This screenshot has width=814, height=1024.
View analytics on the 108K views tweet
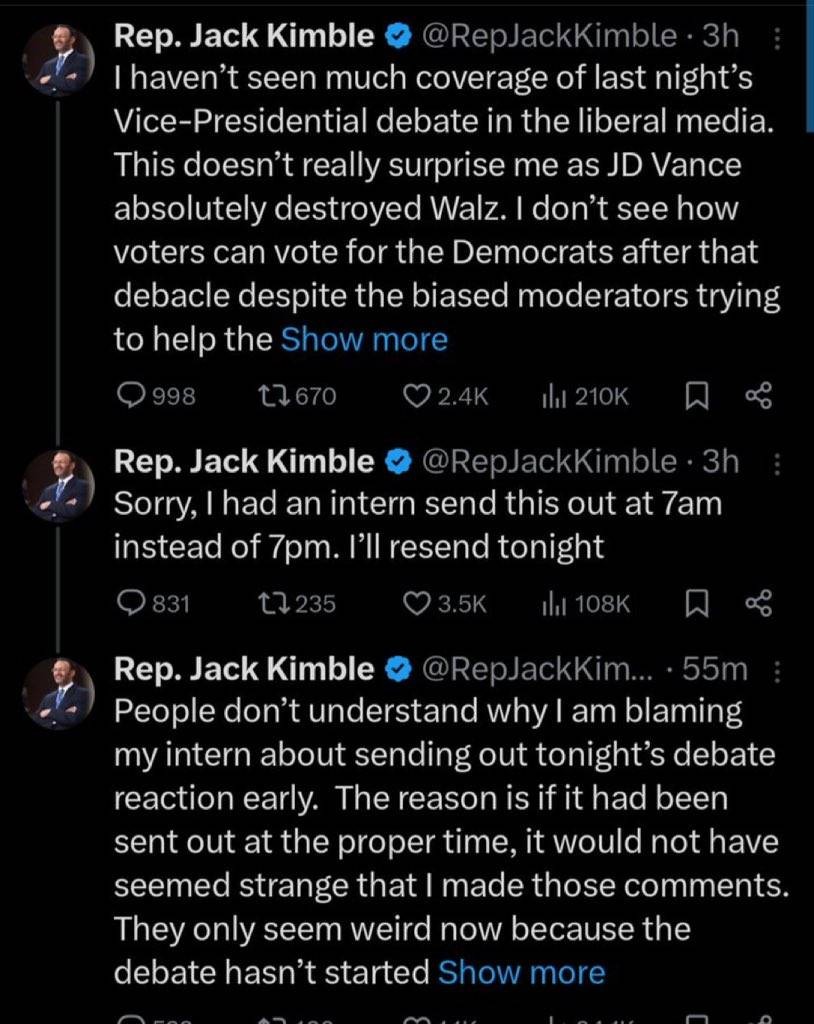(549, 603)
